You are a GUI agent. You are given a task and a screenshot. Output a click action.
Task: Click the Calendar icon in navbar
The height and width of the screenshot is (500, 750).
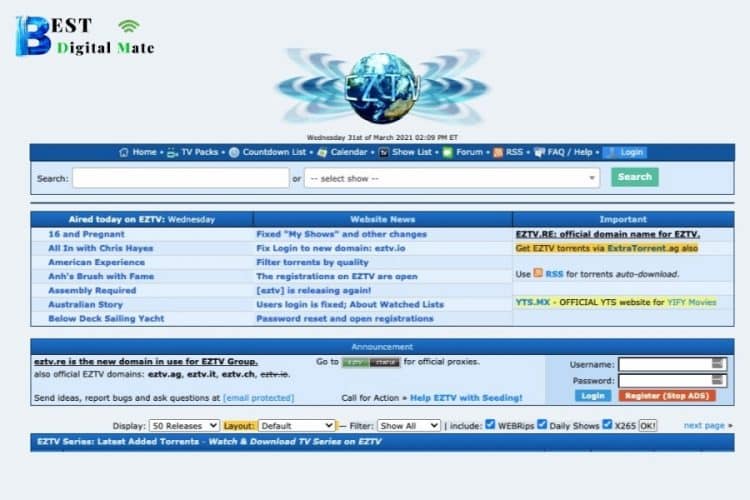[322, 153]
